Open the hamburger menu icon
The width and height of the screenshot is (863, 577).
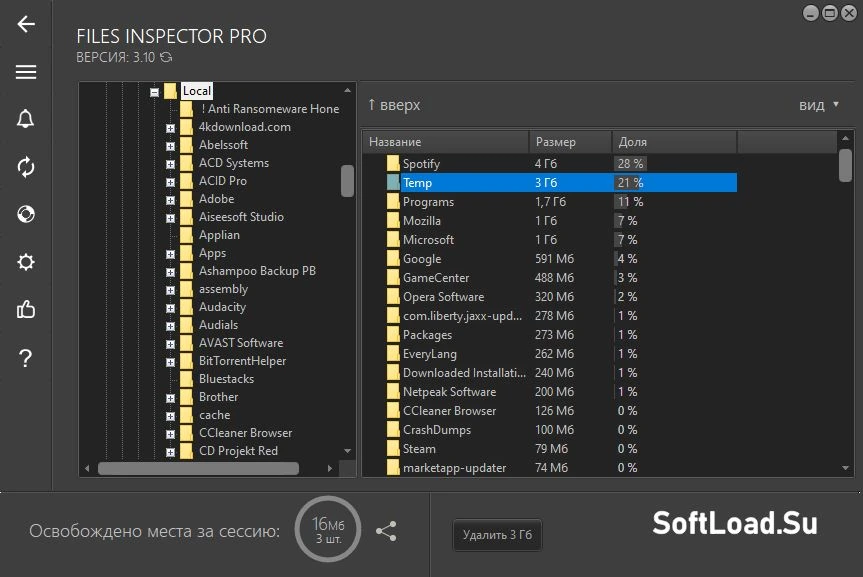(x=26, y=72)
